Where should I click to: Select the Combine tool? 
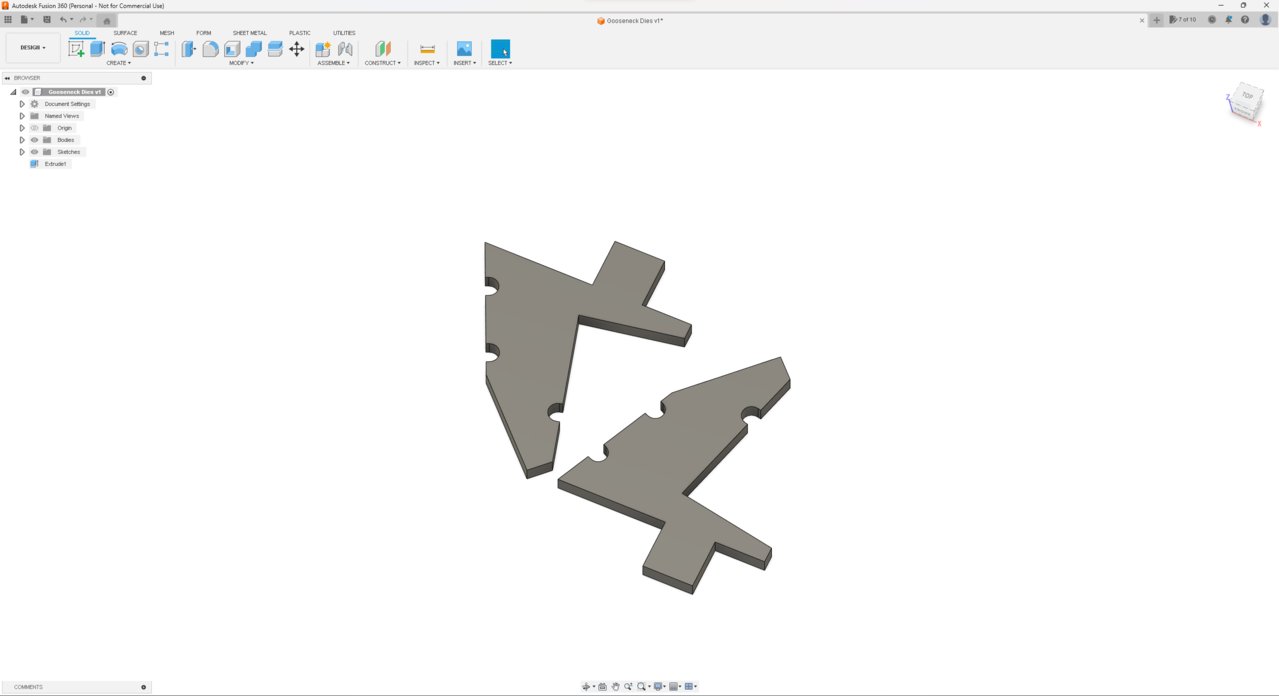coord(254,49)
